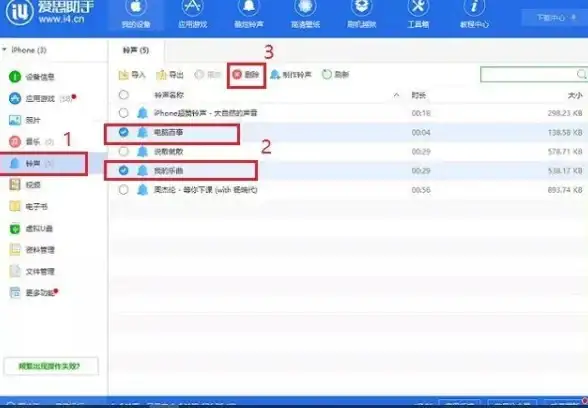Check the iPhone超赞铃声 ringtone checkbox

point(123,112)
